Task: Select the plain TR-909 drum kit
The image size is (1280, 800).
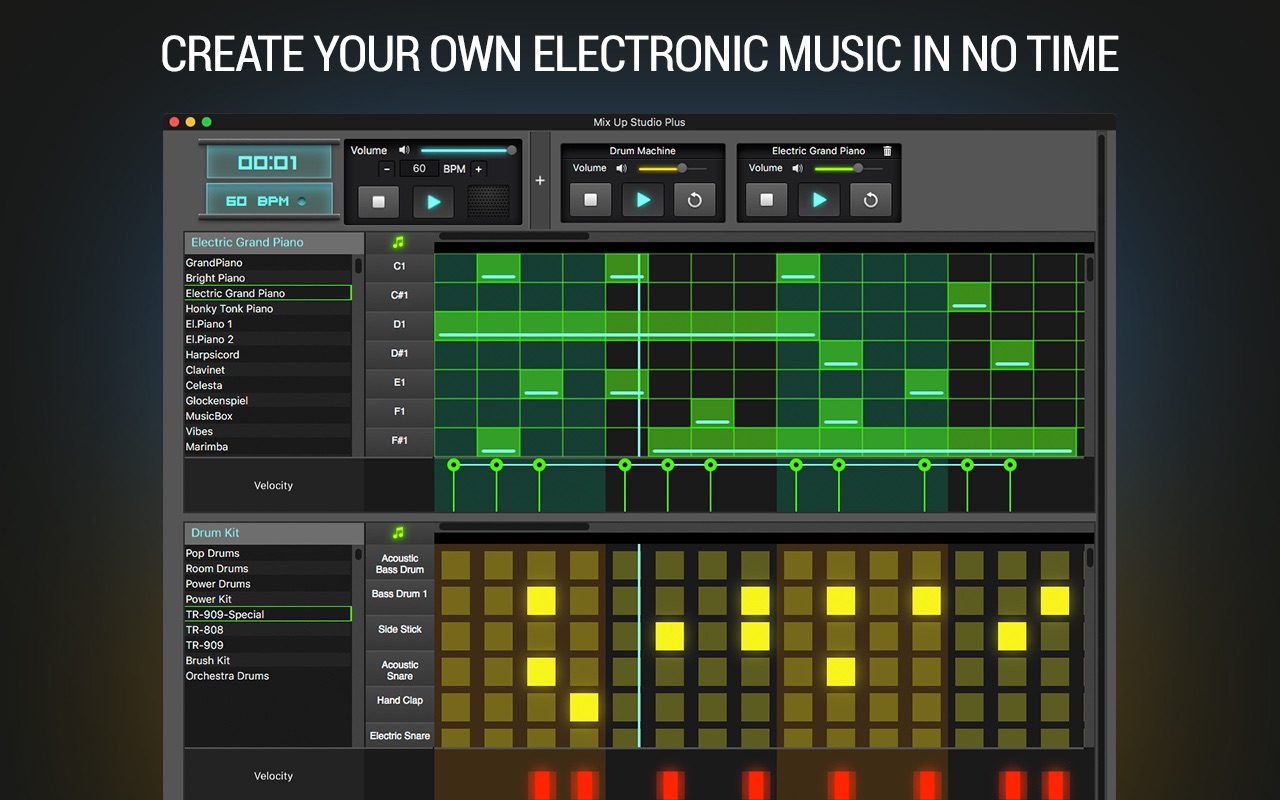Action: tap(267, 645)
